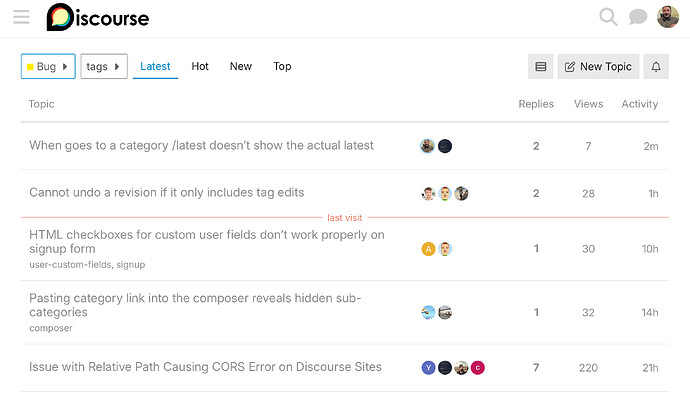Click New Topic button
The height and width of the screenshot is (394, 690).
click(598, 66)
